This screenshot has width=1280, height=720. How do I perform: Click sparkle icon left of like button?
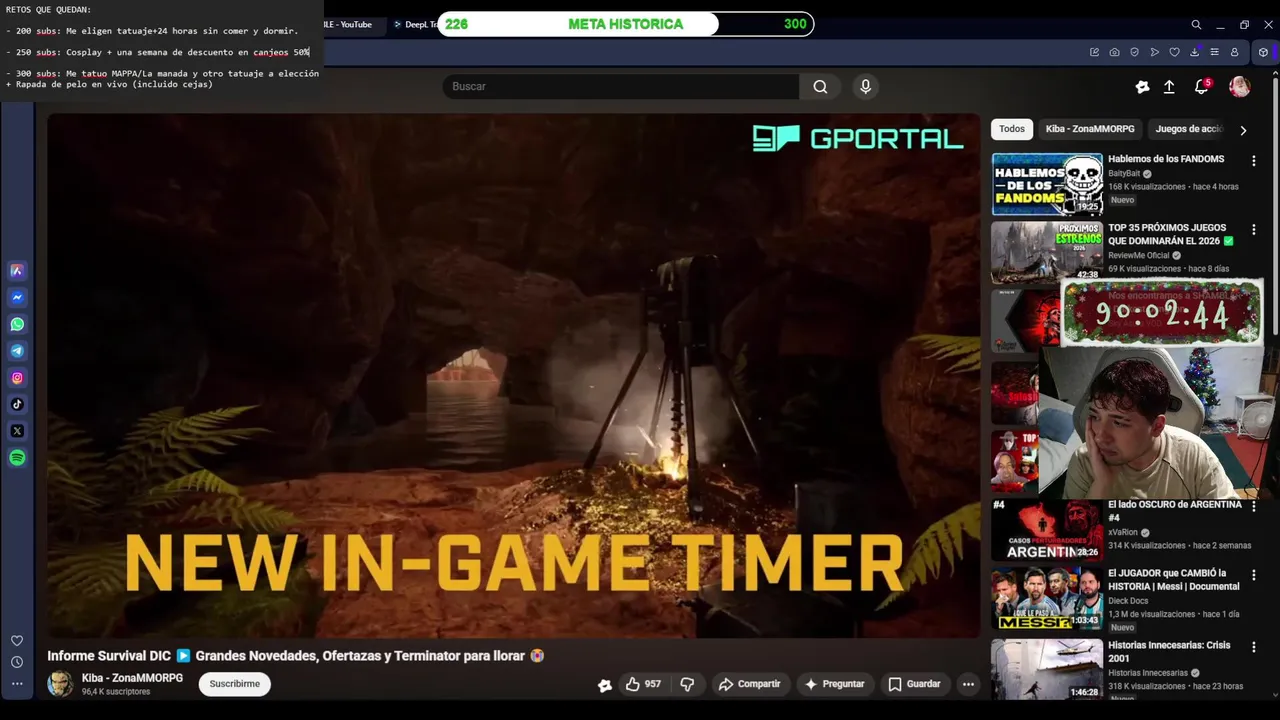click(x=604, y=685)
